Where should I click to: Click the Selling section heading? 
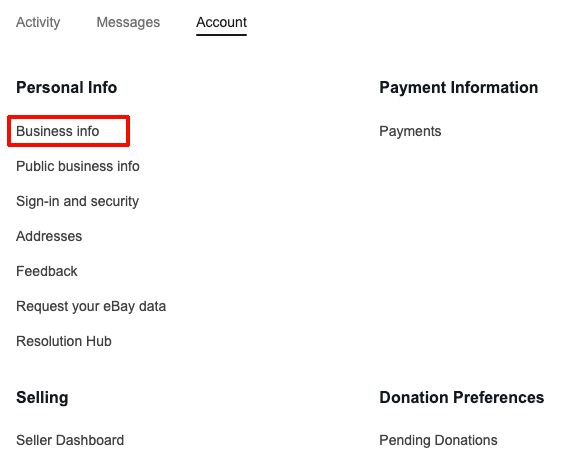(42, 398)
